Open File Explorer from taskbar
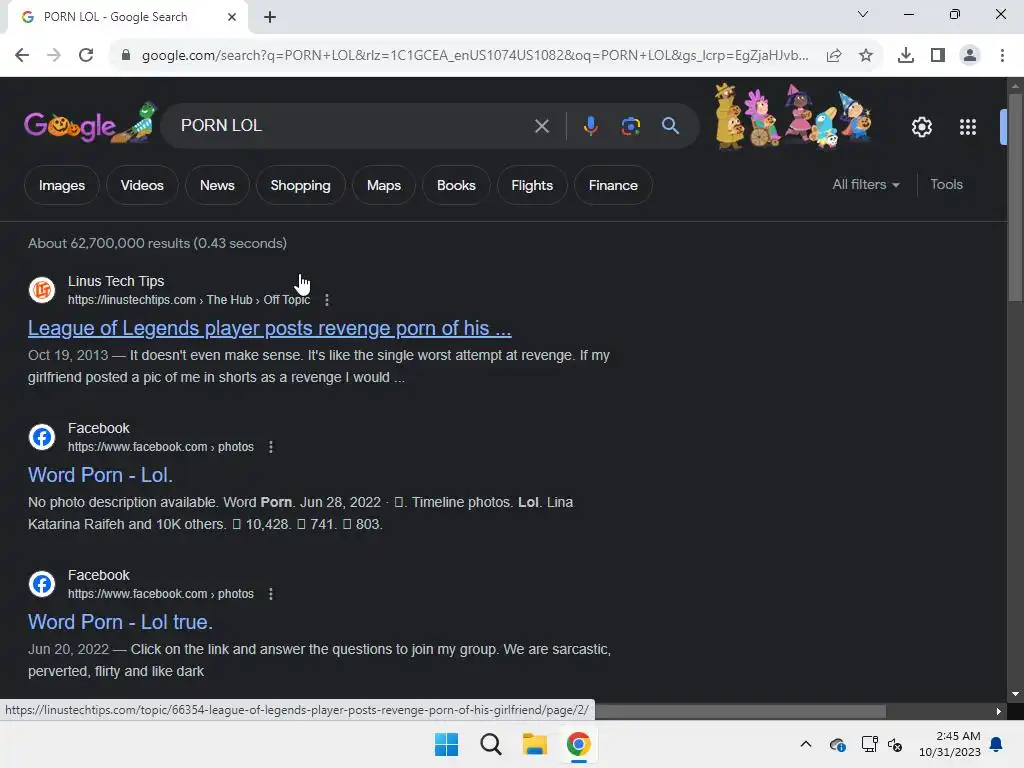Image resolution: width=1024 pixels, height=768 pixels. click(x=535, y=744)
